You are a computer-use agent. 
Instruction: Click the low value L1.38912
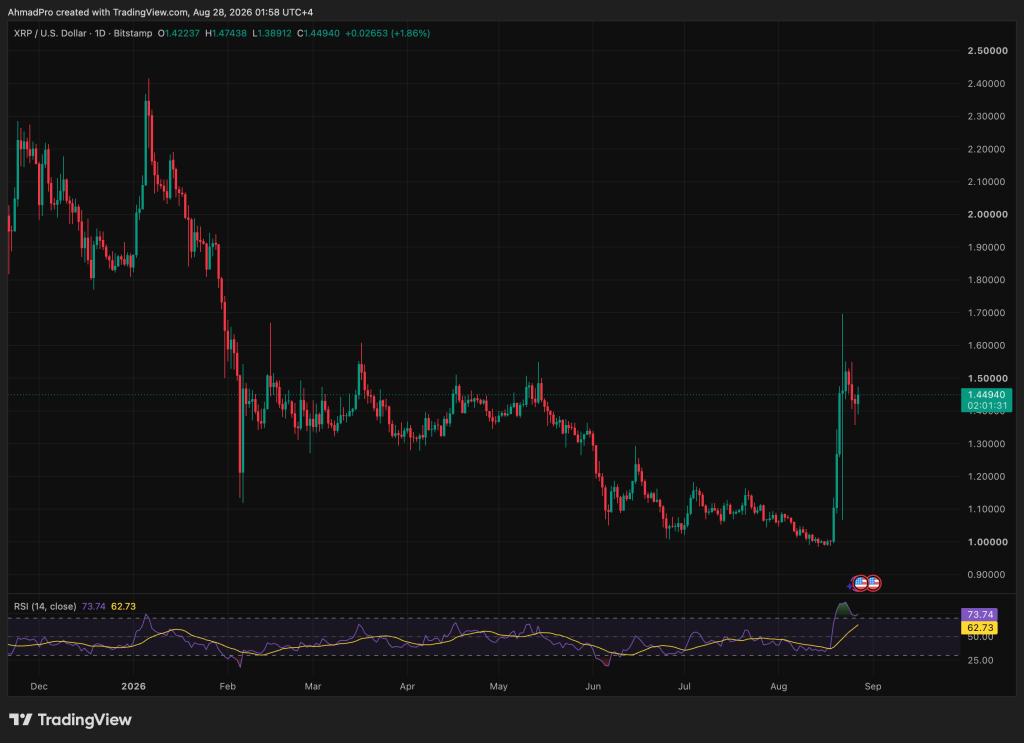click(272, 33)
